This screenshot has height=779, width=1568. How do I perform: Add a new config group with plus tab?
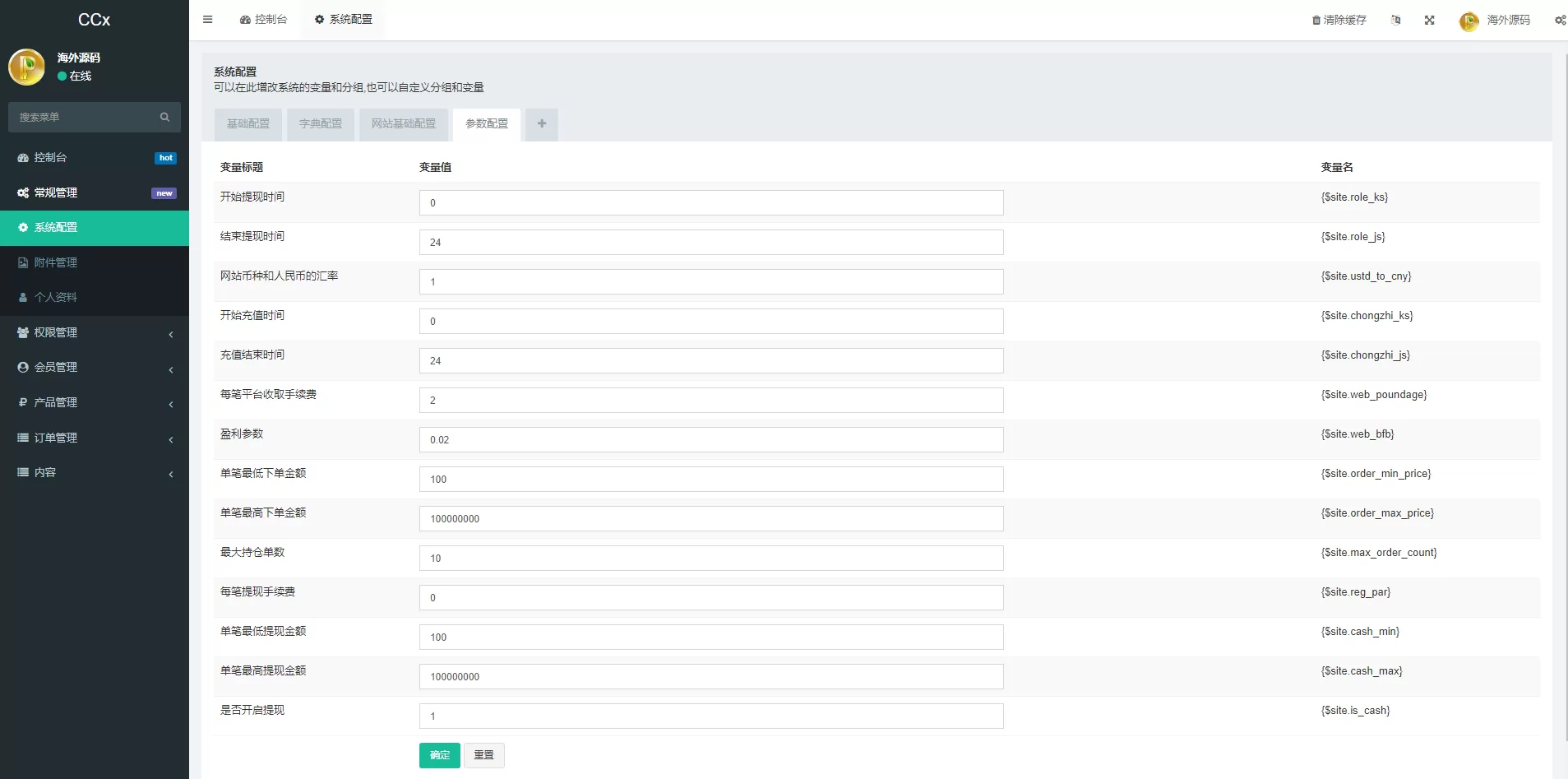[541, 124]
